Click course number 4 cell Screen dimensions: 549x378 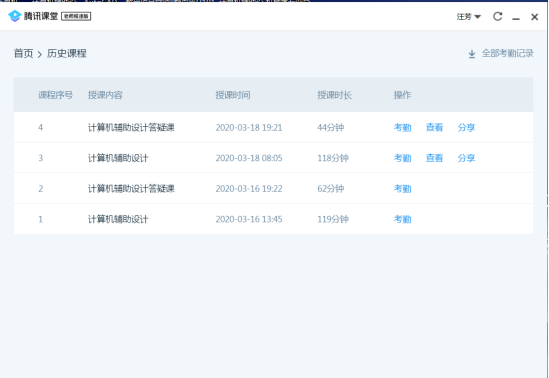pos(41,127)
